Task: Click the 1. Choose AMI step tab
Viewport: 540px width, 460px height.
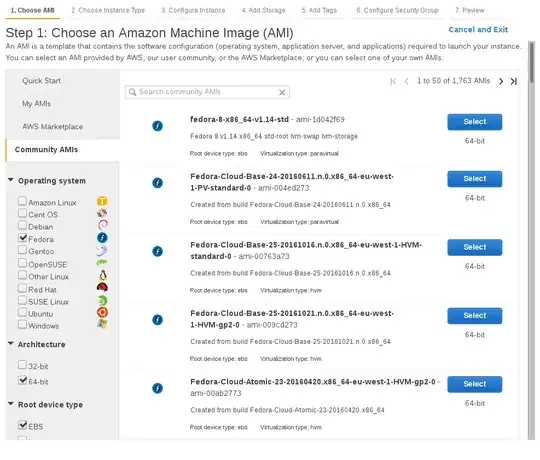Action: [32, 10]
